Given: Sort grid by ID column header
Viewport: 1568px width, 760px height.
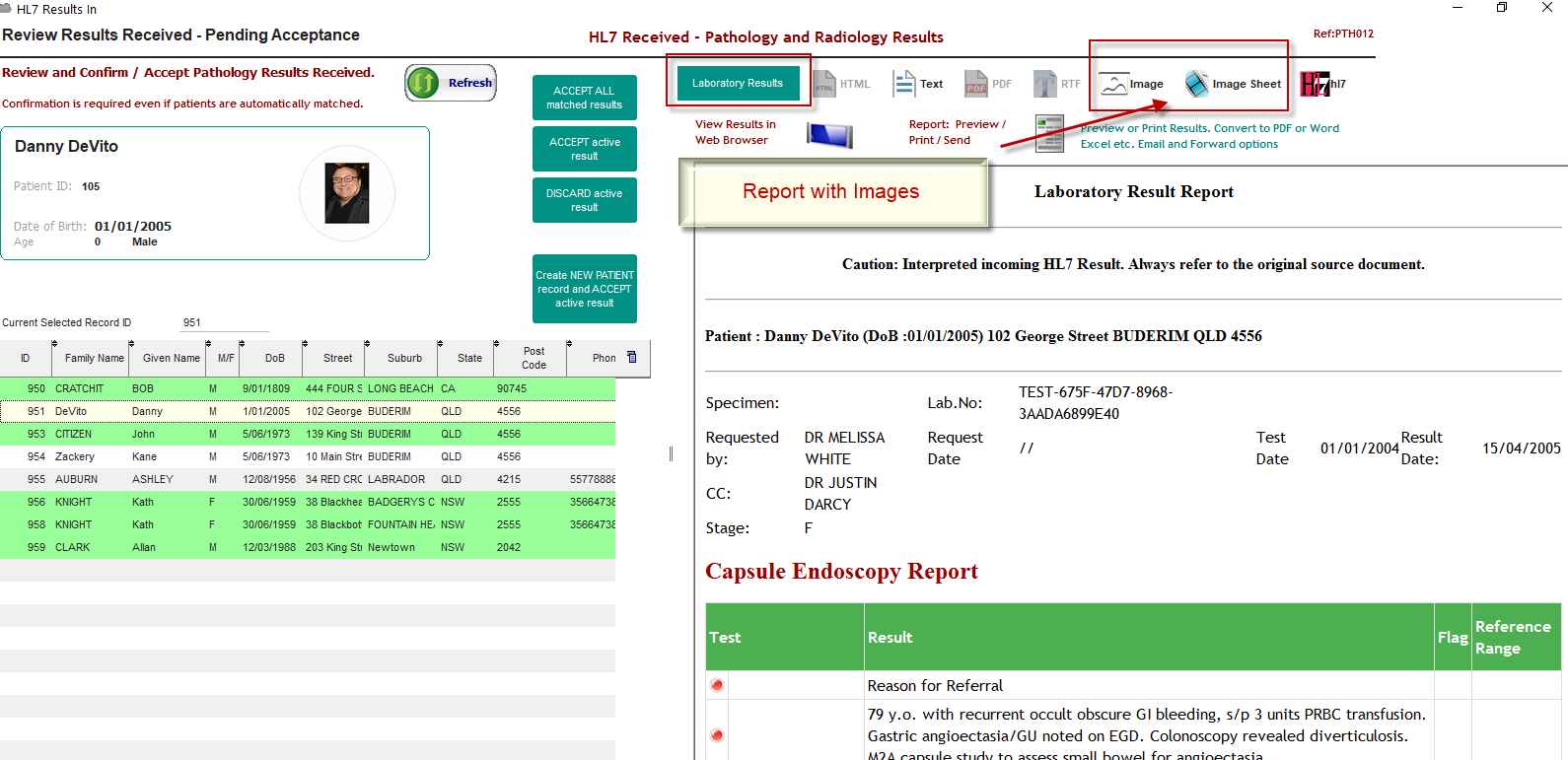Looking at the screenshot, I should coord(26,358).
